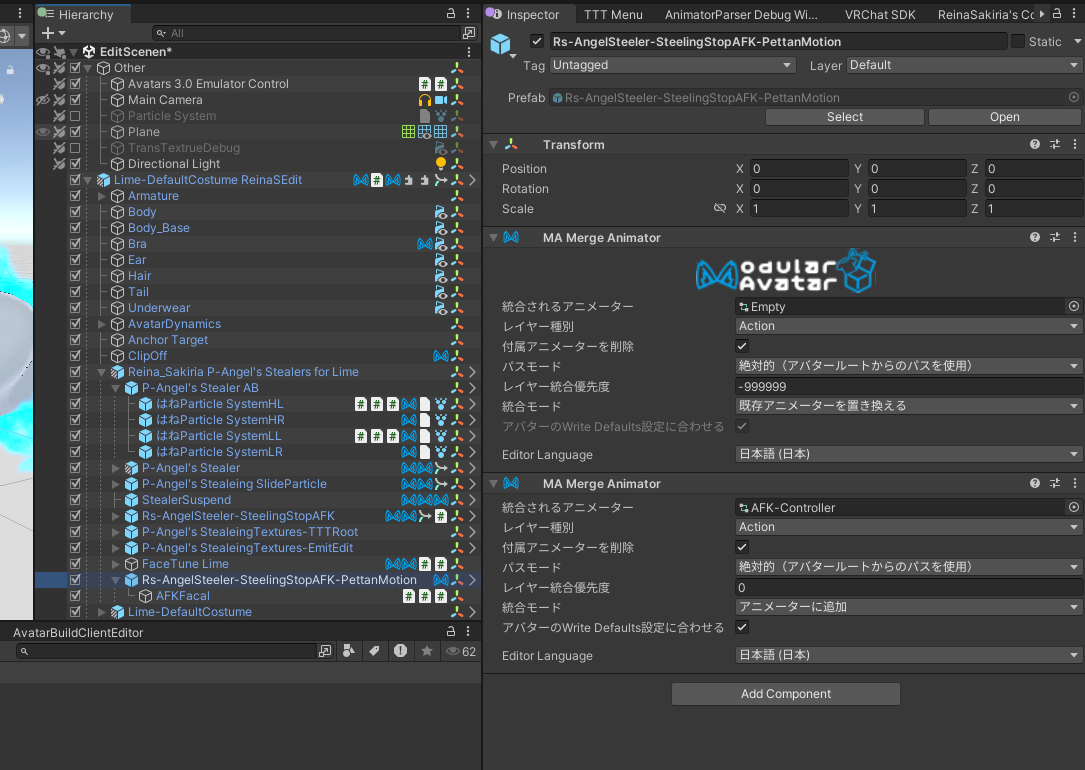Open the Tag dropdown showing Untagged
Image resolution: width=1085 pixels, height=770 pixels.
coord(673,65)
